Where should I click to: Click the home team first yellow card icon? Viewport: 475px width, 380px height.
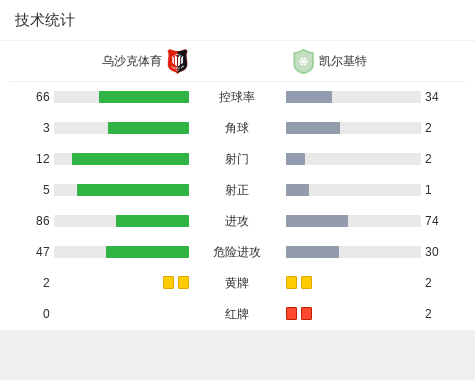168,282
